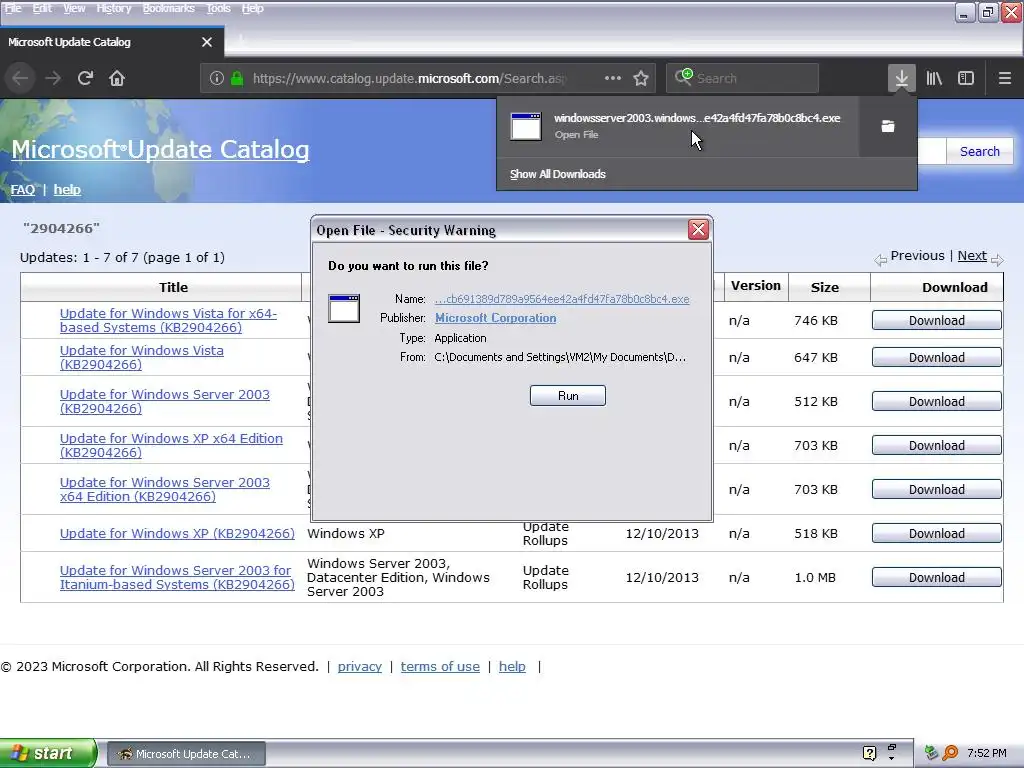Download the 512 KB Server 2003 update
The height and width of the screenshot is (768, 1024).
(x=936, y=401)
